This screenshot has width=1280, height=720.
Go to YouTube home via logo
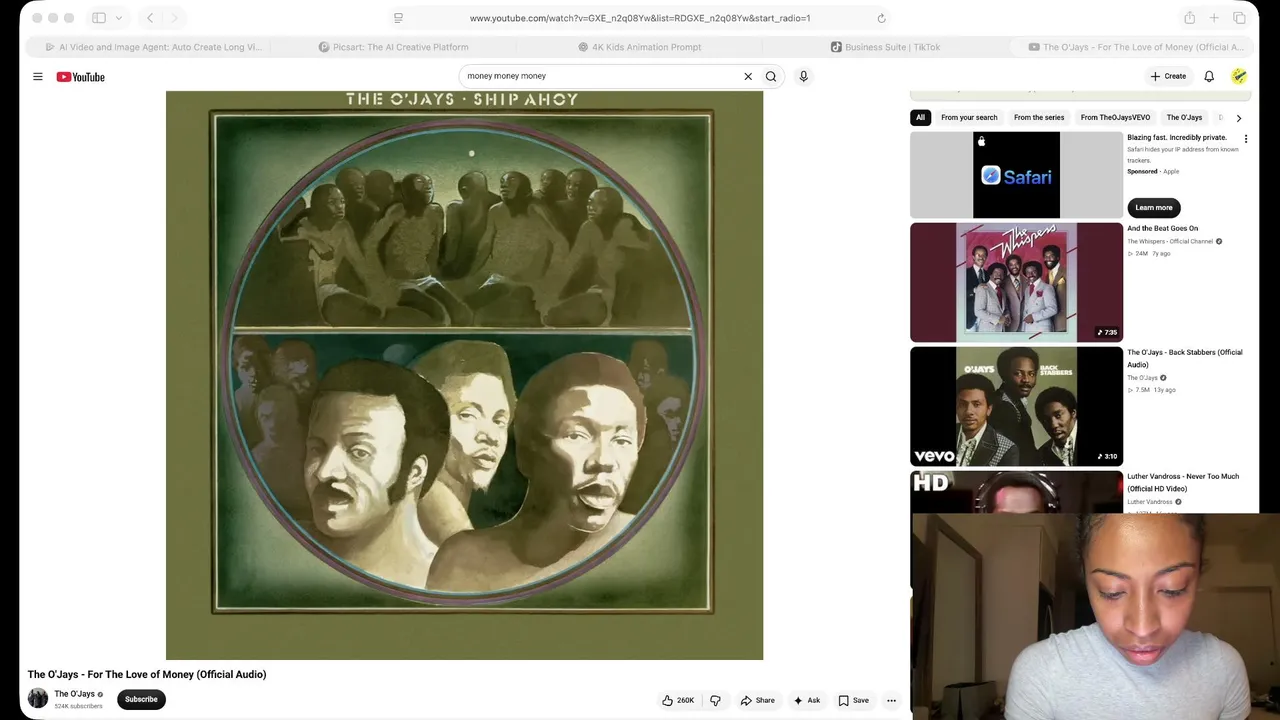coord(80,77)
